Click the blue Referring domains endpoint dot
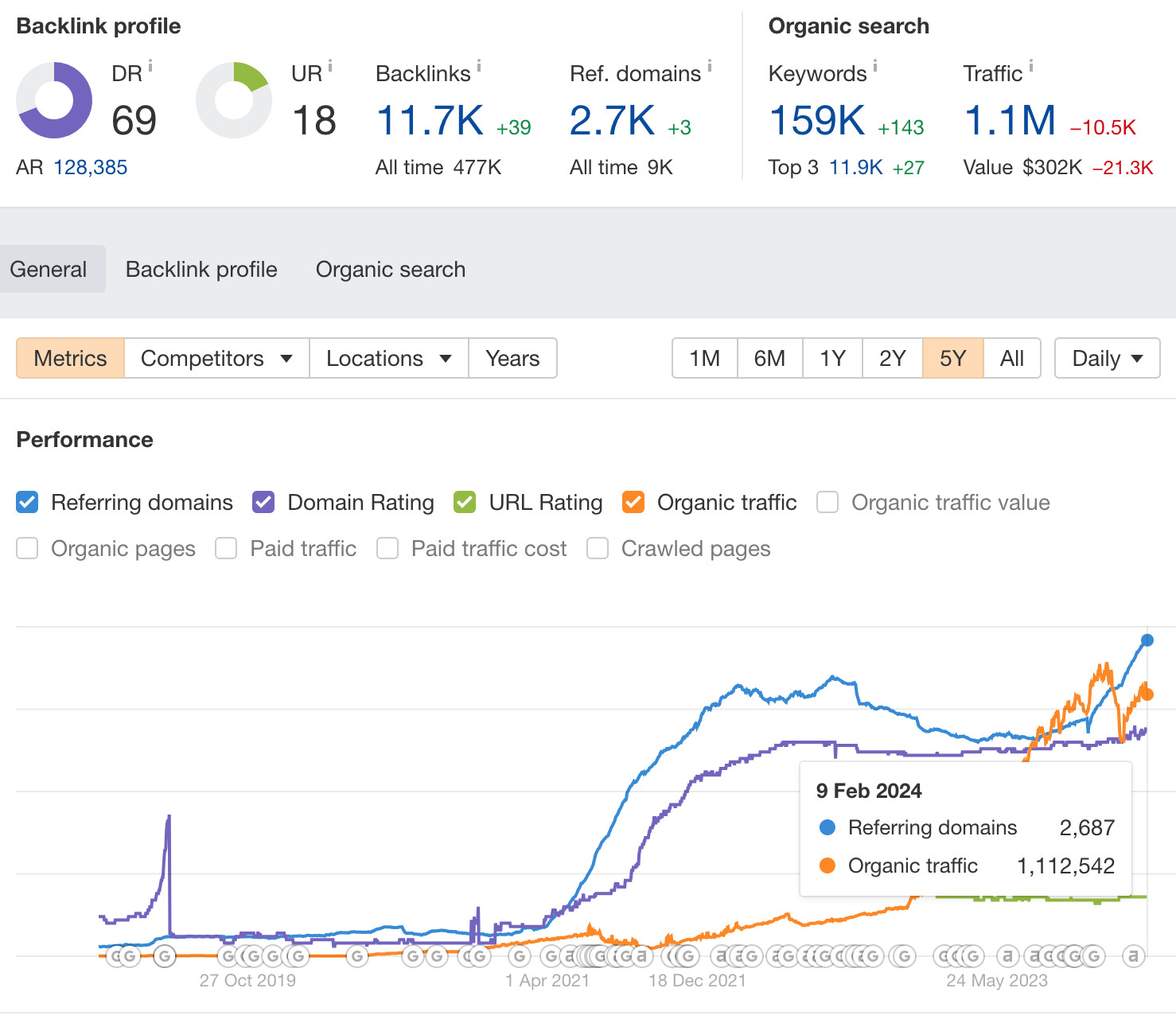Viewport: 1176px width, 1023px height. 1147,640
